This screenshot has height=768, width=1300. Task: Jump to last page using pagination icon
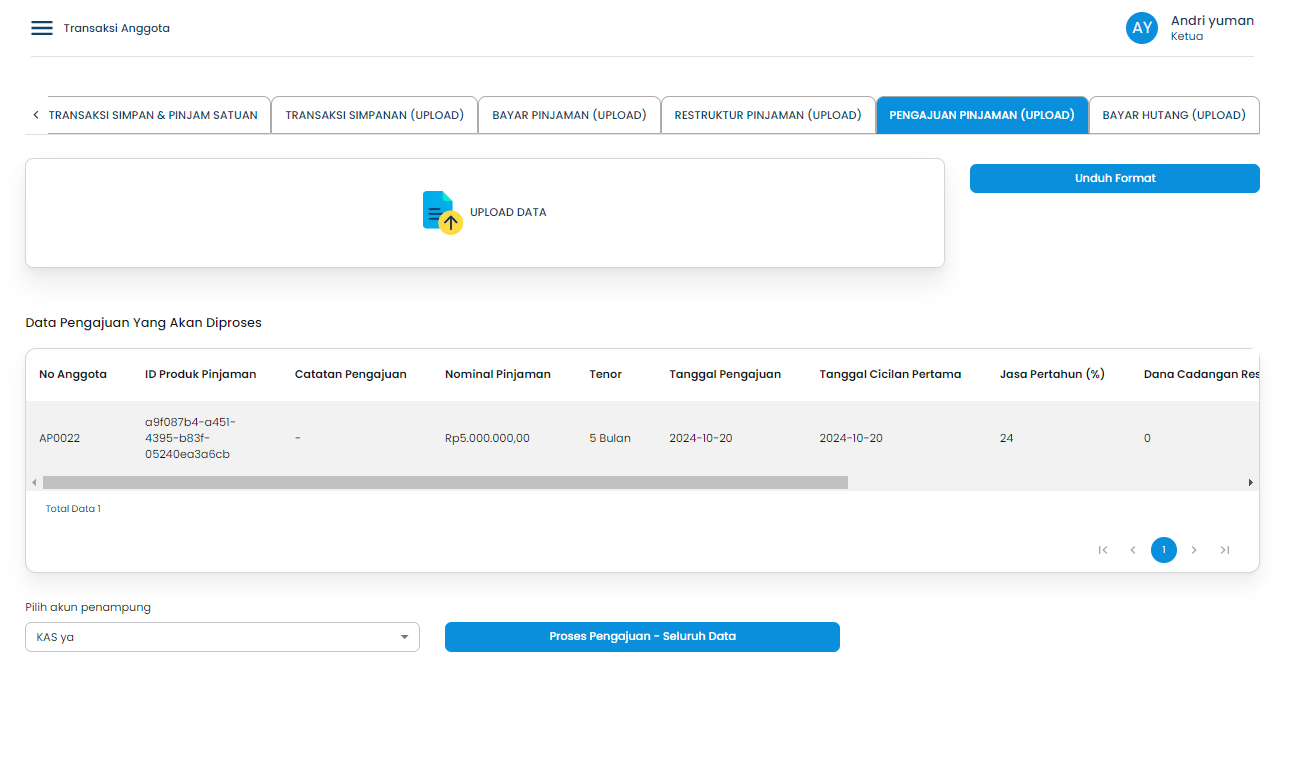1225,550
